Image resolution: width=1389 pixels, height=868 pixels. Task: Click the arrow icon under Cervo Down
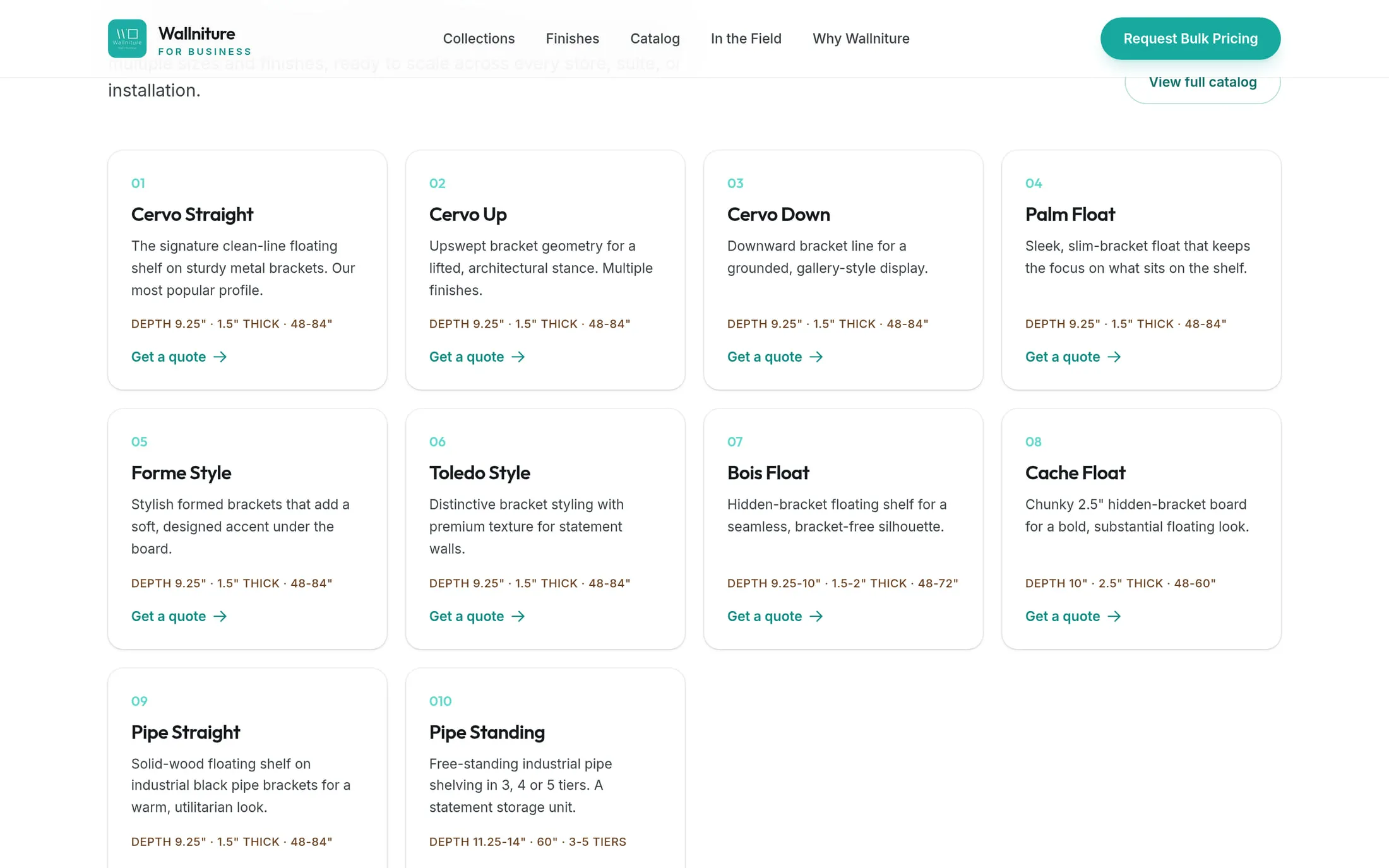(x=816, y=357)
